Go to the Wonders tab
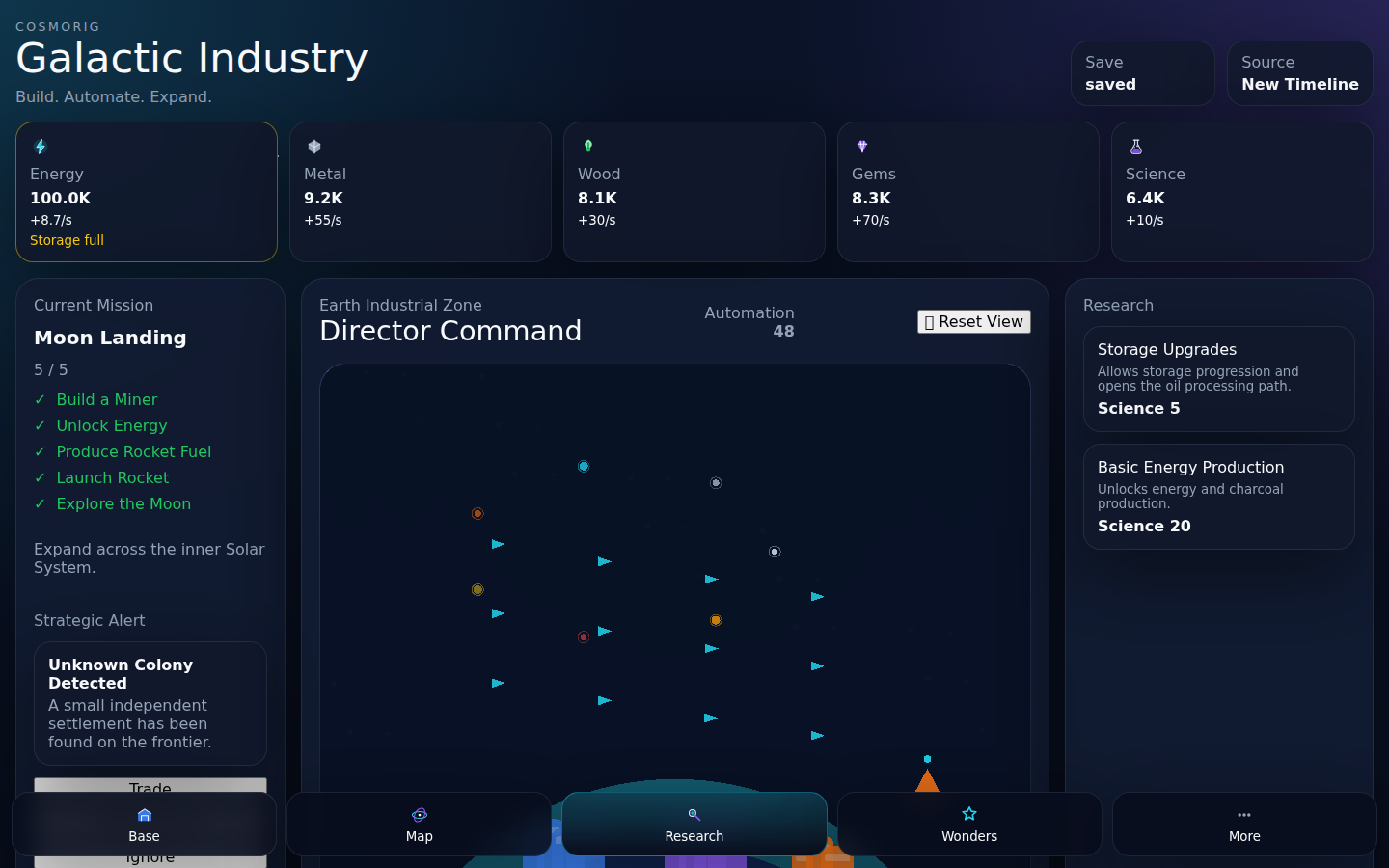 (969, 825)
